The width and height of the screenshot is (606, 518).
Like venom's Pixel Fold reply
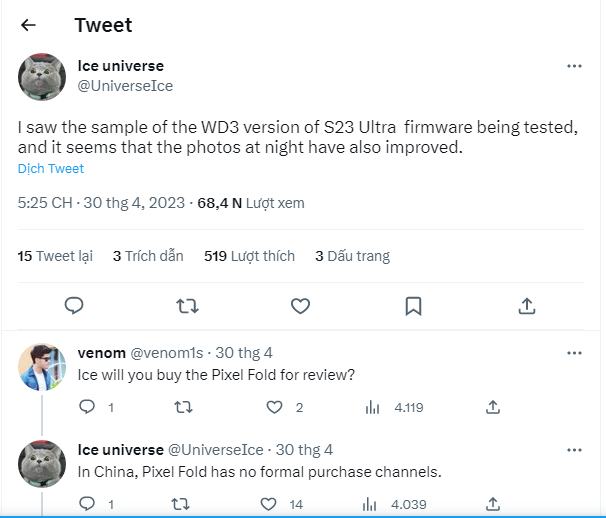pos(275,407)
